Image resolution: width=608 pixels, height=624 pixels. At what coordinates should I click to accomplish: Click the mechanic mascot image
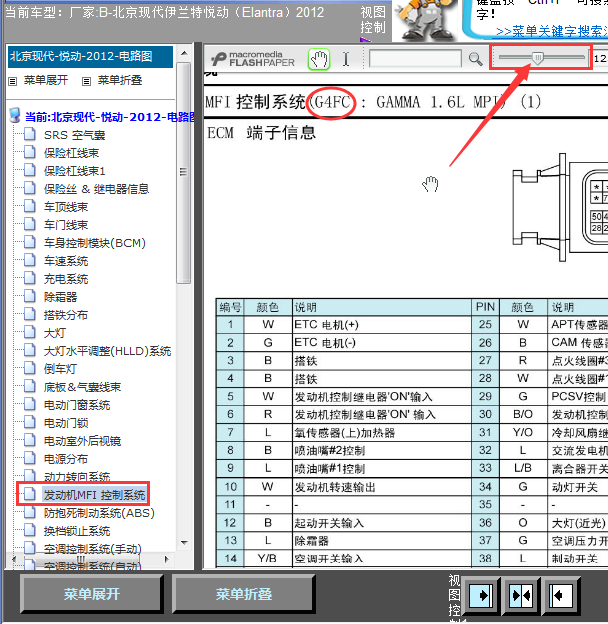(426, 20)
